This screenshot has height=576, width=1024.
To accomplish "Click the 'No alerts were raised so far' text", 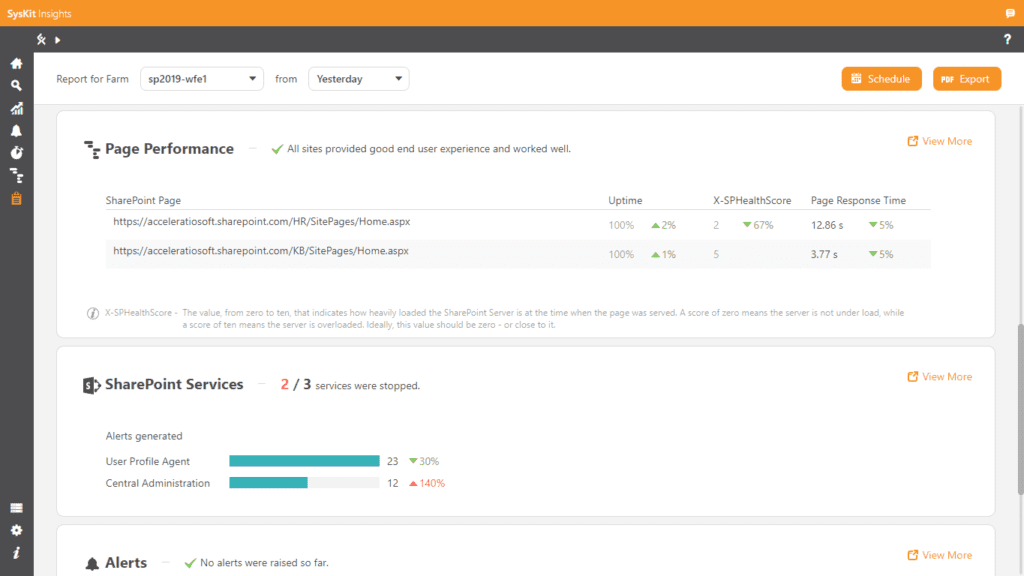I will coord(264,563).
